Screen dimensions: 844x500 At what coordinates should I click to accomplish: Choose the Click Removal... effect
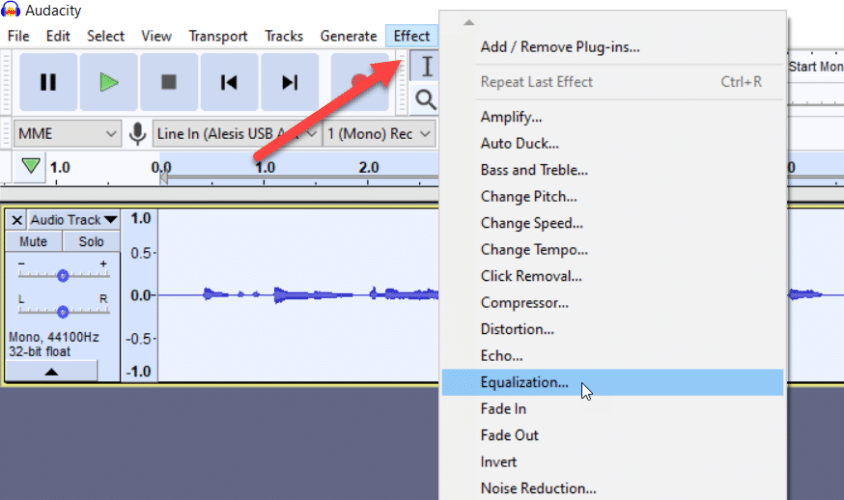(613, 276)
